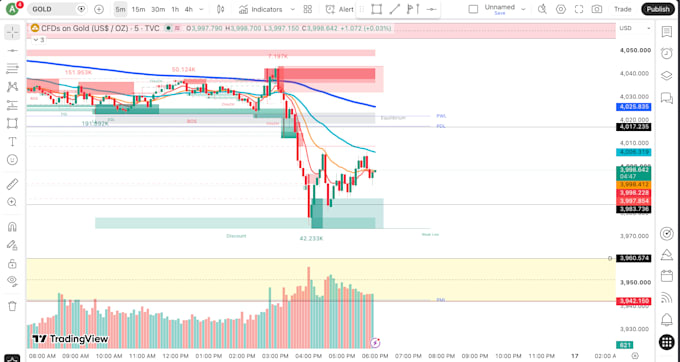
Task: Switch to the 4h timeframe
Action: pyautogui.click(x=188, y=9)
